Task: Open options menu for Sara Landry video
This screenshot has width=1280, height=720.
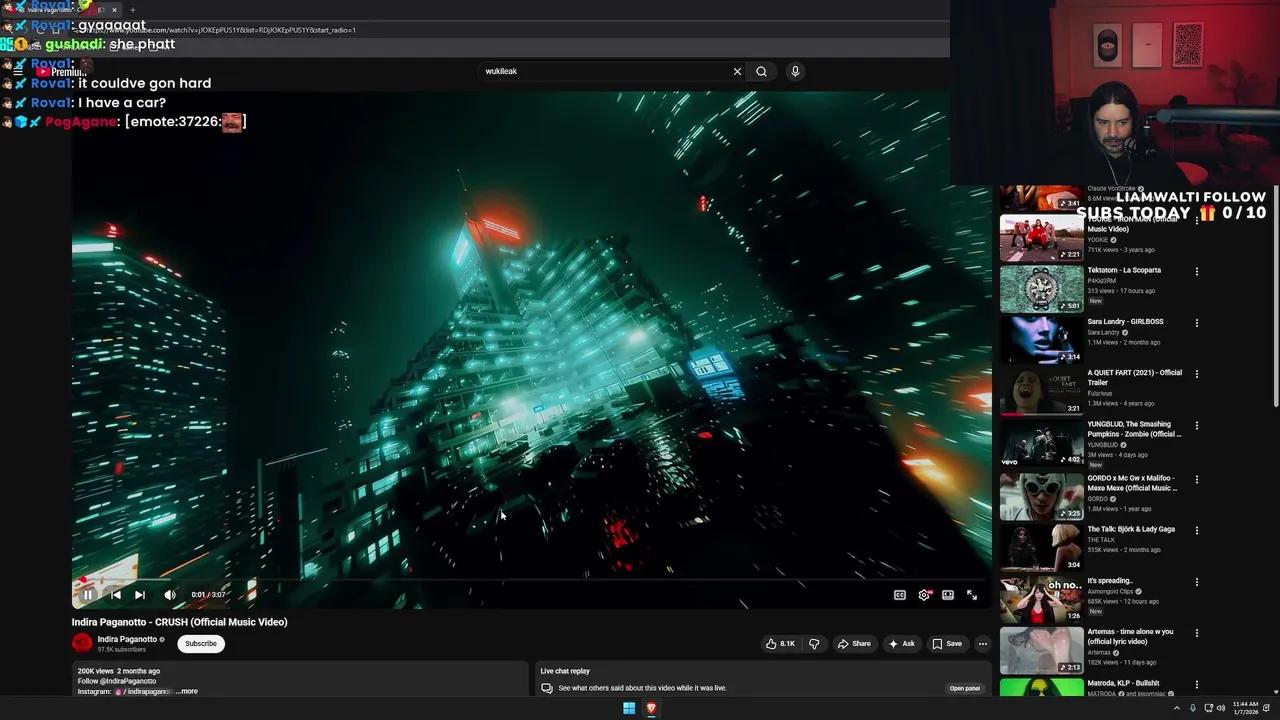Action: (x=1196, y=323)
